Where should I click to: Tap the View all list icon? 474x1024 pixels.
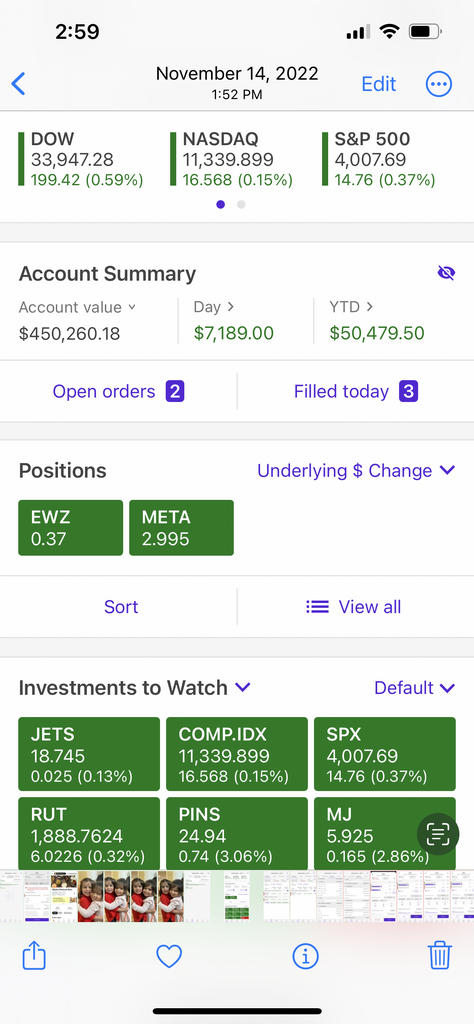click(317, 607)
